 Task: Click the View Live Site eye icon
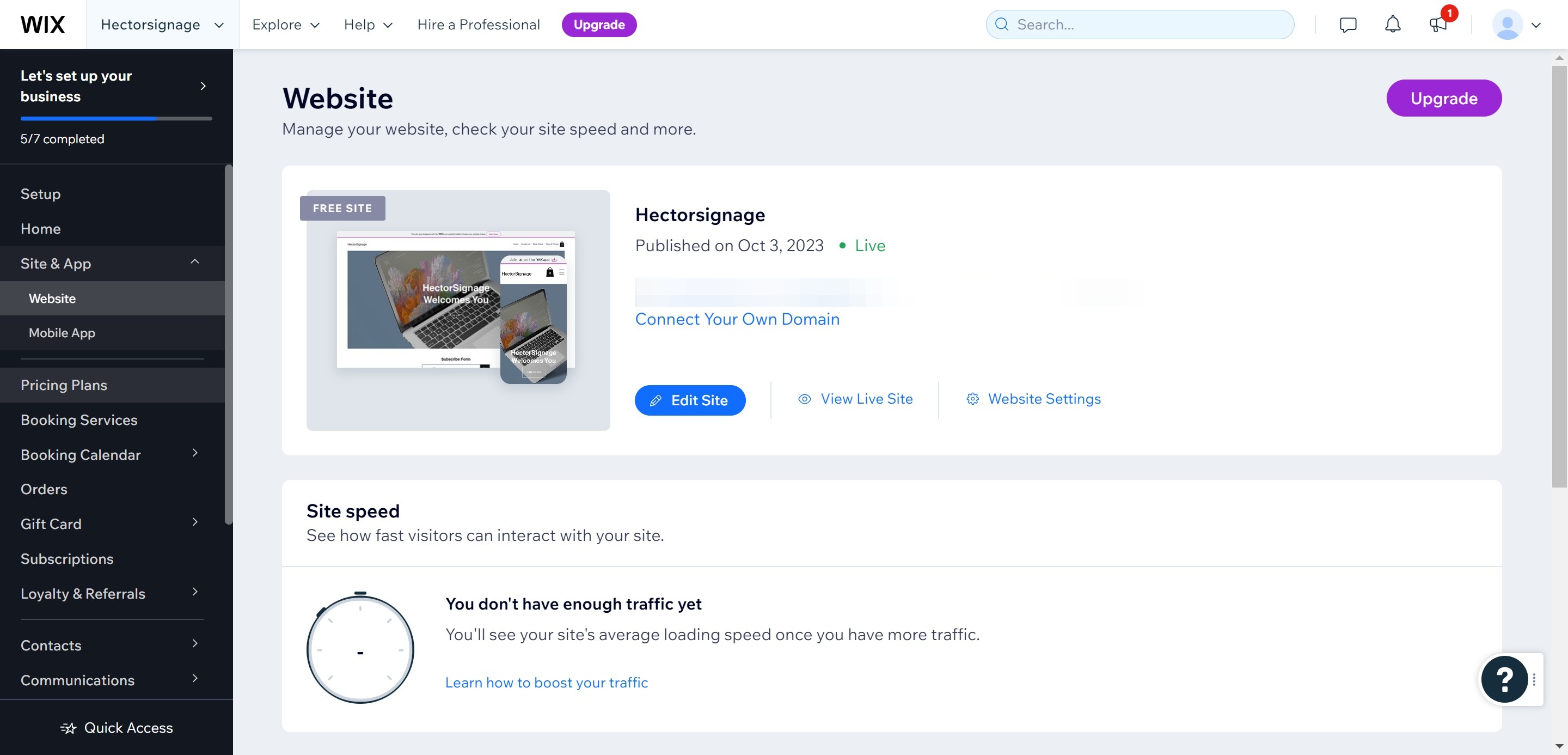805,399
